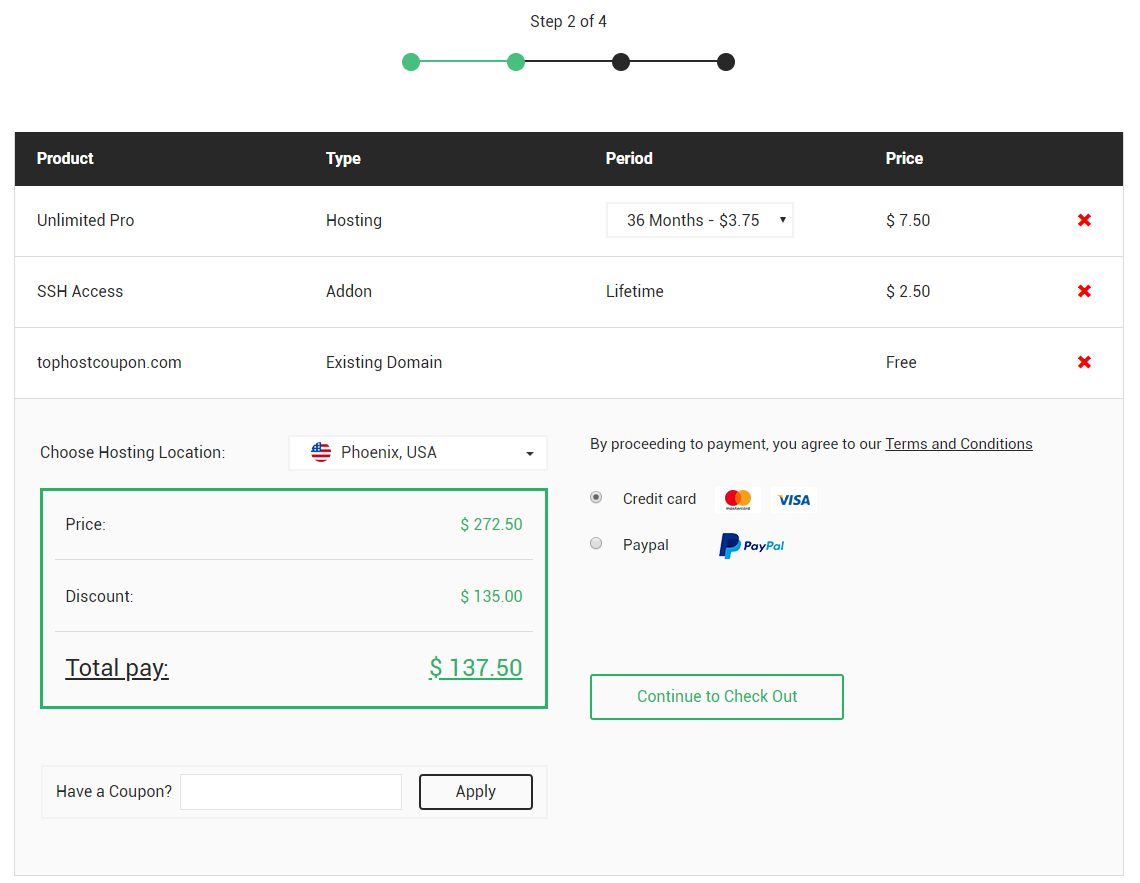Click the Existing Domain type text
The width and height of the screenshot is (1140, 883).
point(384,362)
